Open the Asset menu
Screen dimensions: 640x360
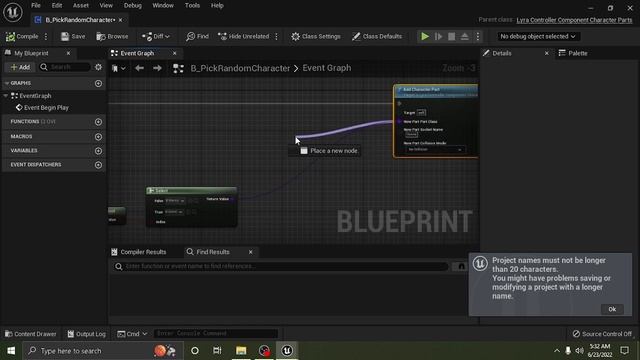click(80, 6)
